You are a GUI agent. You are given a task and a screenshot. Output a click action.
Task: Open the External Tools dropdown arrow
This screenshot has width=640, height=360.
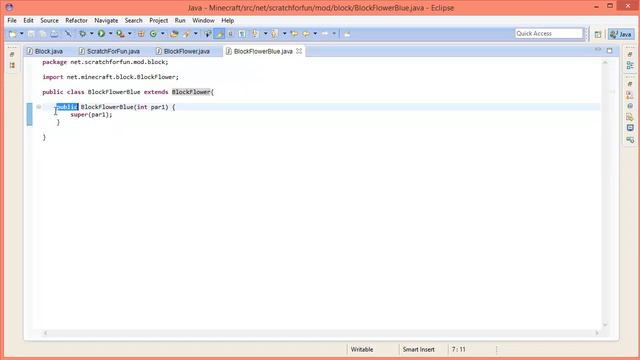(x=130, y=34)
